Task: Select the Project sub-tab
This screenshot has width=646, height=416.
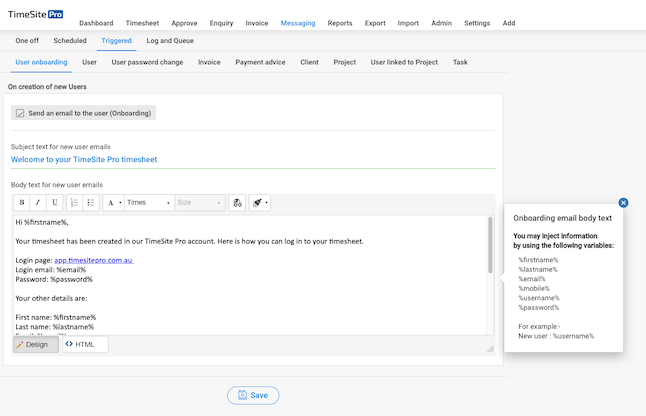Action: [344, 62]
